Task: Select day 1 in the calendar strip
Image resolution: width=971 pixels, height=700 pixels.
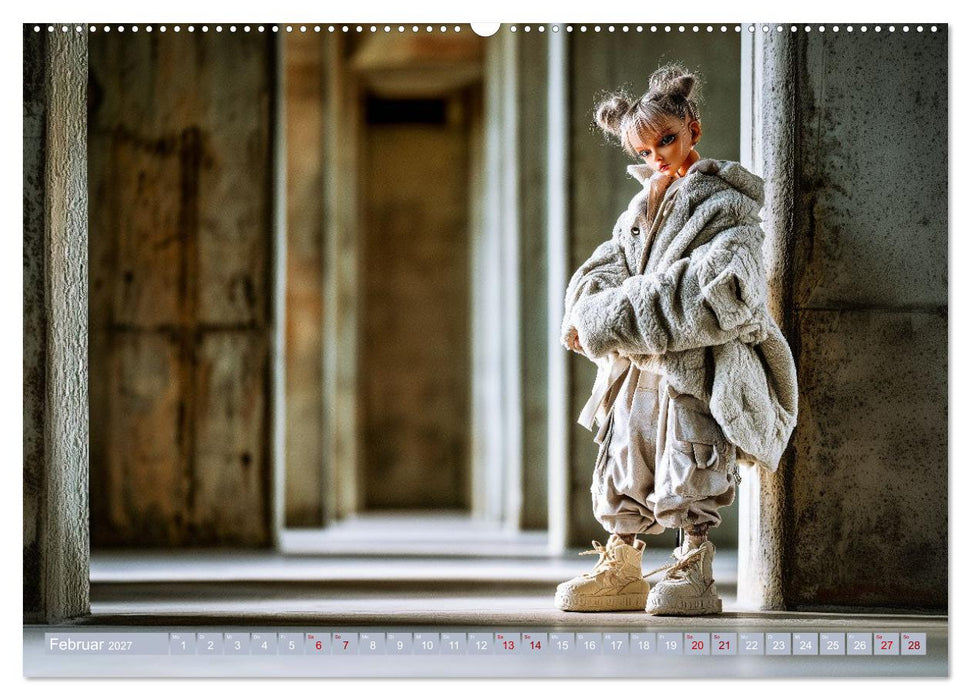Action: pos(183,644)
